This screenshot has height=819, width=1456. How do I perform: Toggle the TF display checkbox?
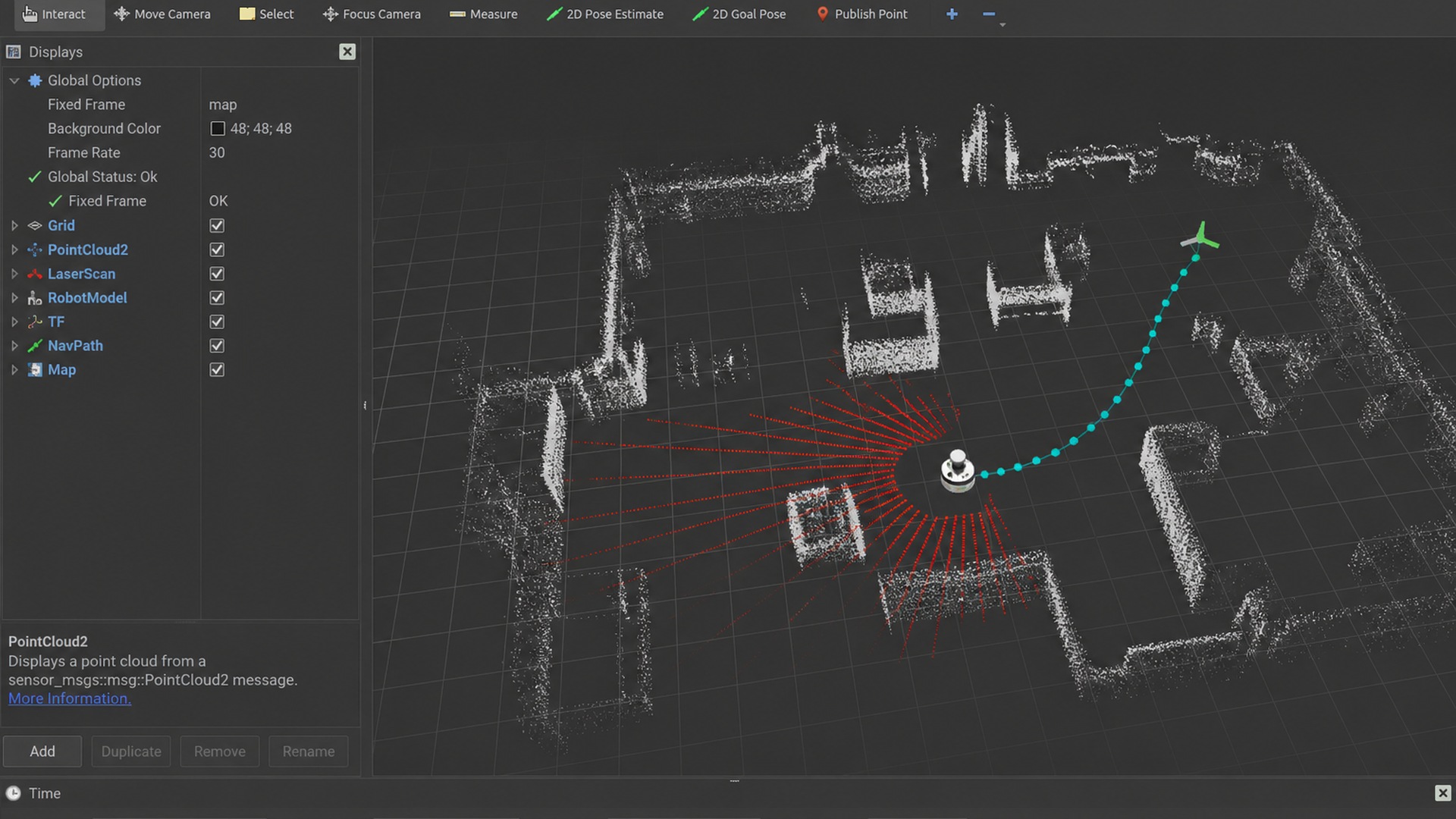[x=217, y=322]
